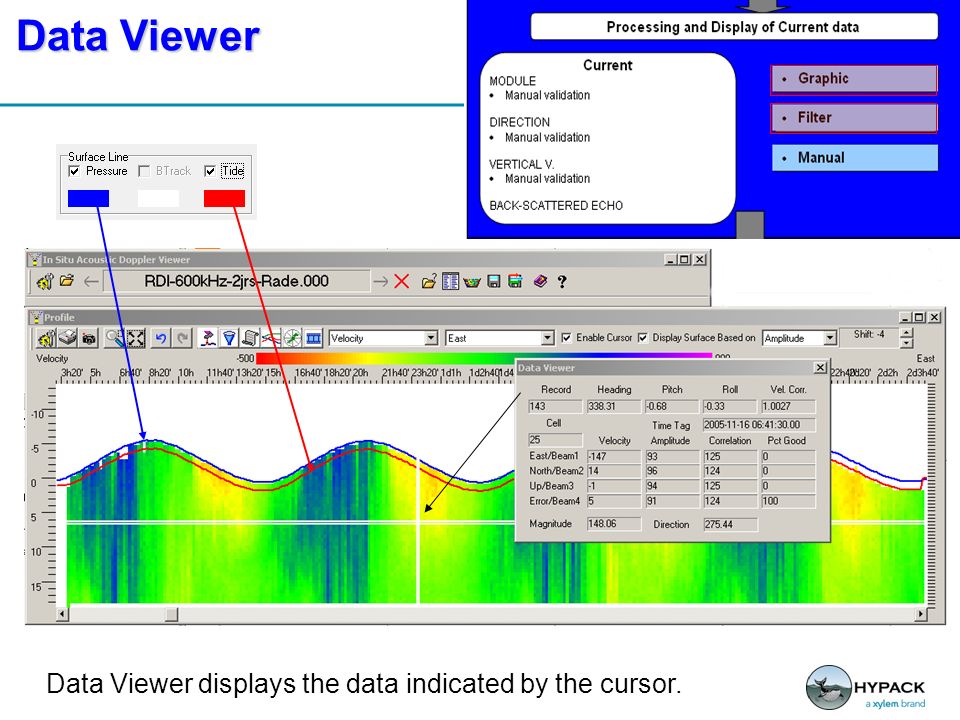Capture profile with the camera icon
The image size is (960, 720).
(89, 339)
